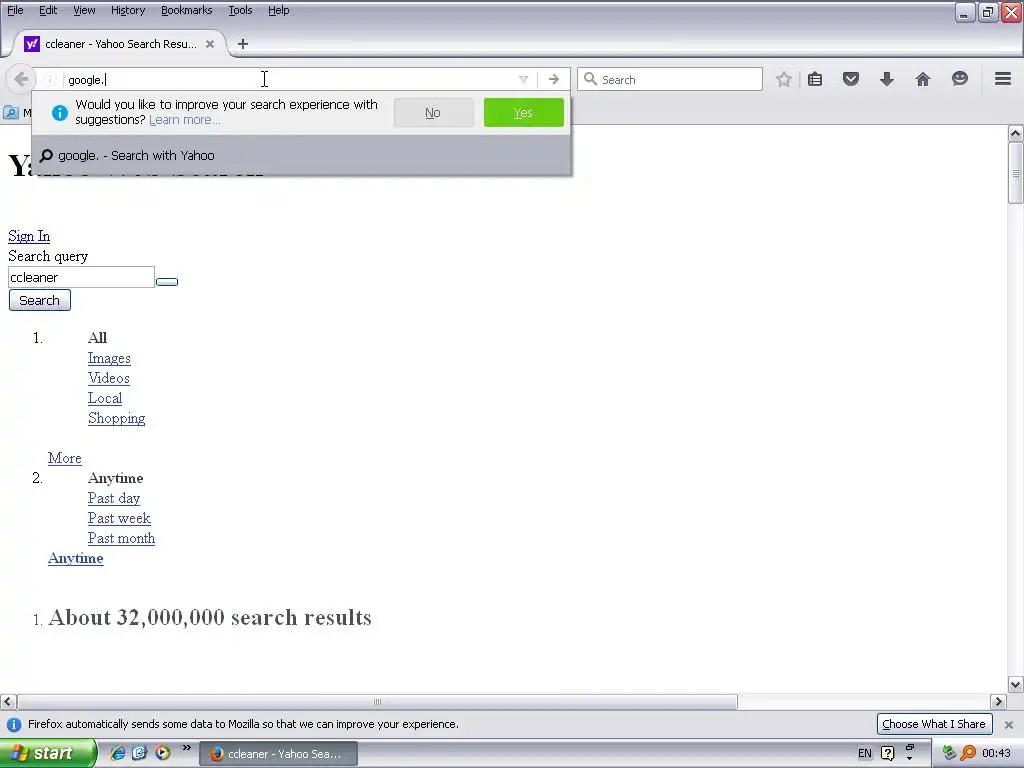Click Choose What I Share button
Screen dimensions: 1024x768
click(x=934, y=724)
